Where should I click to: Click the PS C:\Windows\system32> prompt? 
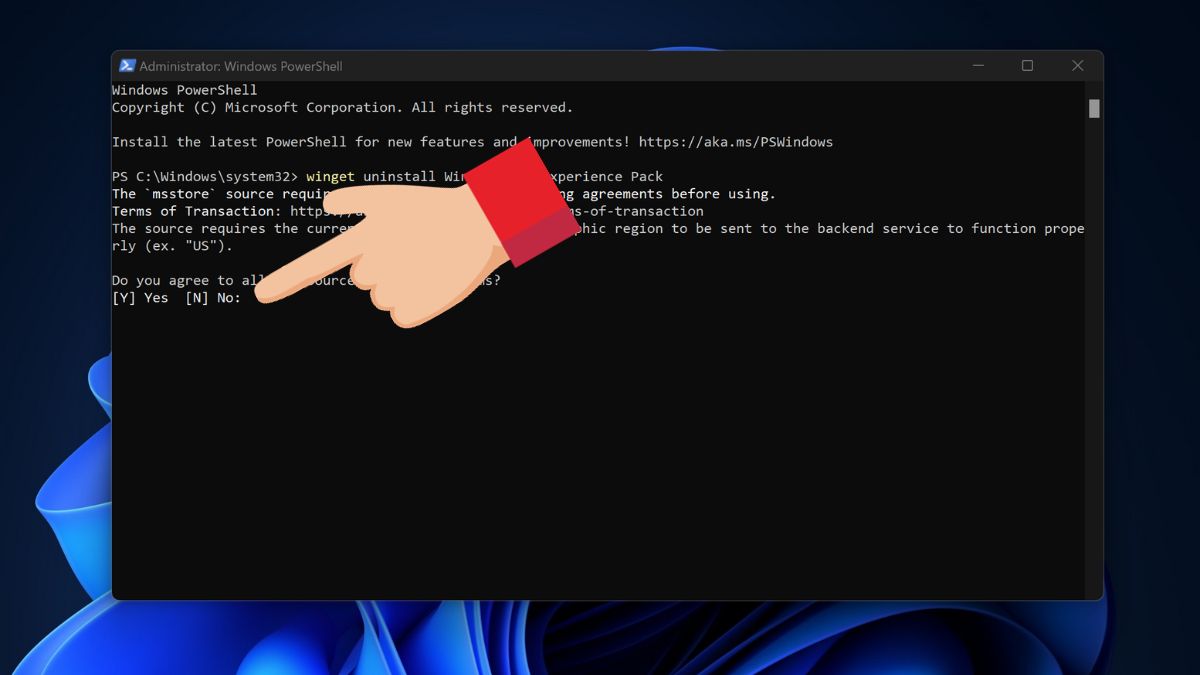click(x=204, y=177)
